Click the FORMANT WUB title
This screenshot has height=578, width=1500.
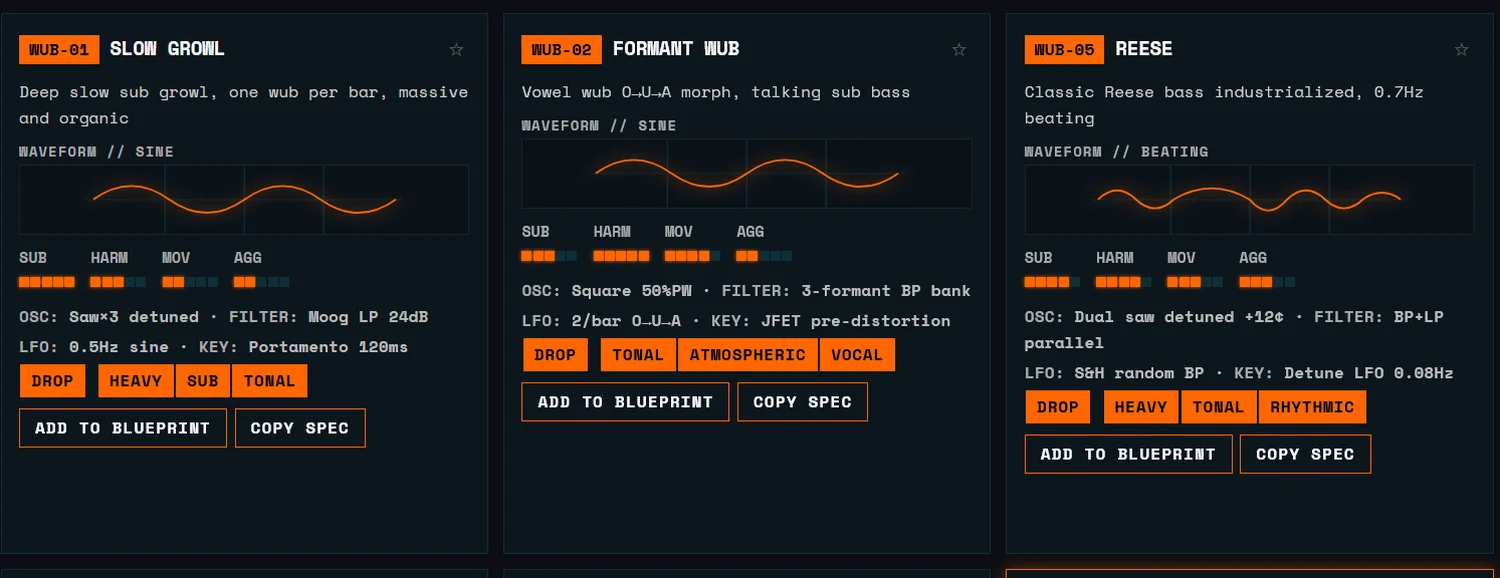[676, 49]
